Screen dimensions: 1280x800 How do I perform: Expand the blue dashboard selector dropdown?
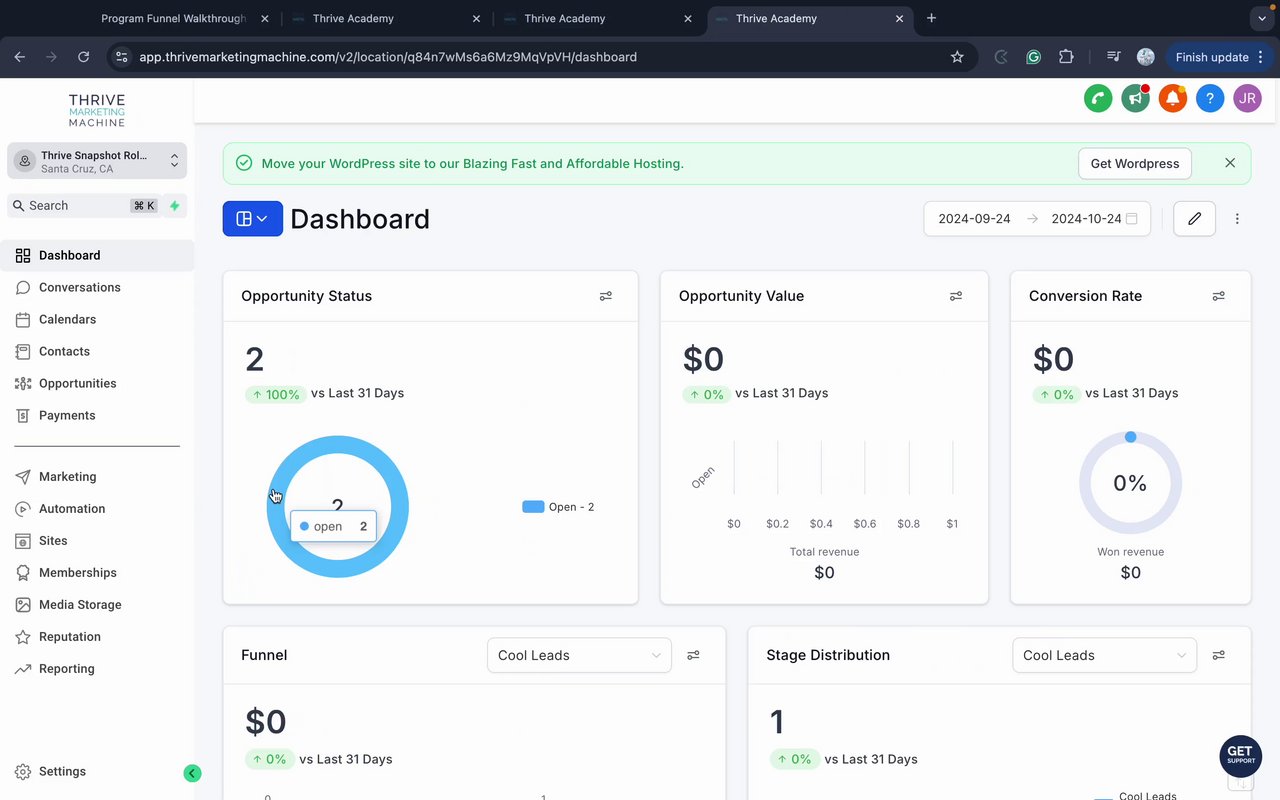(252, 219)
